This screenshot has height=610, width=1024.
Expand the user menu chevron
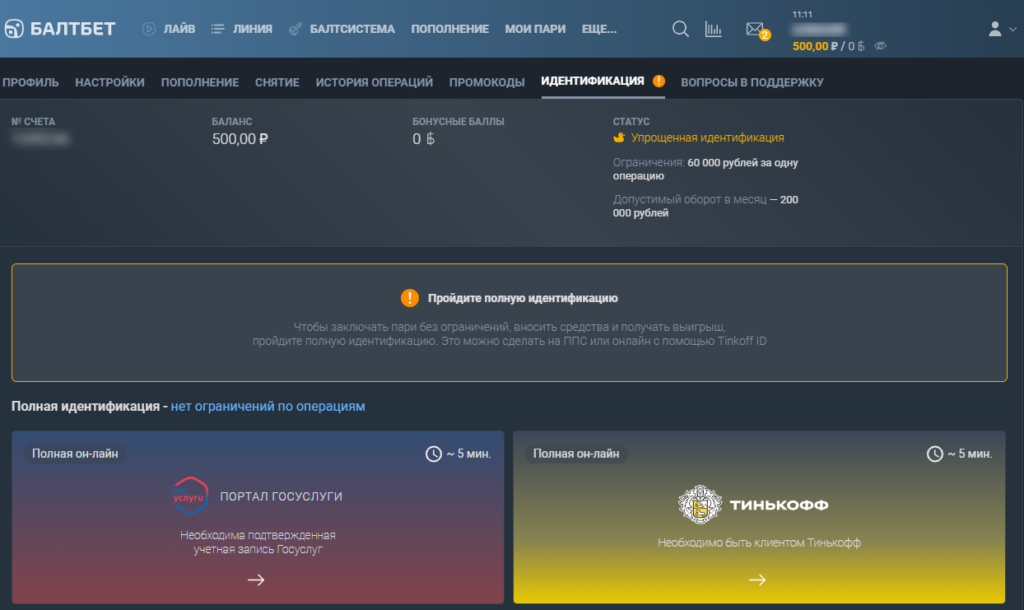tap(1012, 29)
